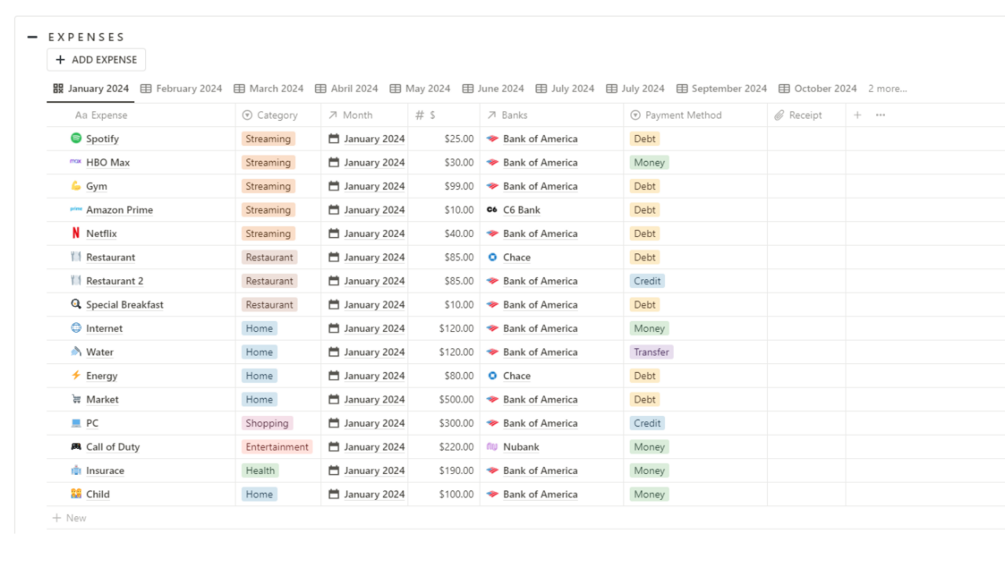The width and height of the screenshot is (1005, 565).
Task: Open the Expense column header menu
Action: coord(101,115)
